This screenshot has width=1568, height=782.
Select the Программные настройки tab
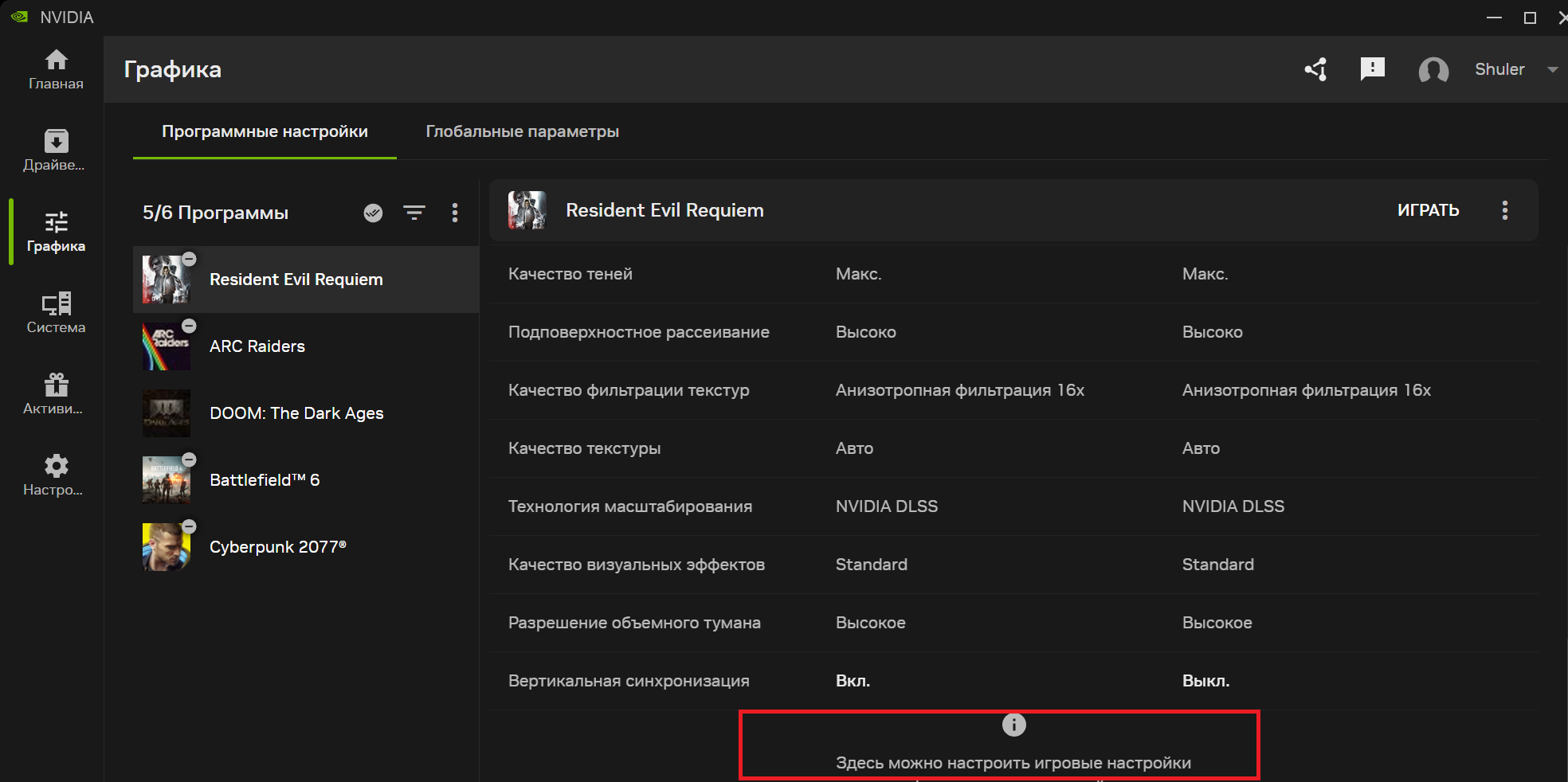[265, 131]
